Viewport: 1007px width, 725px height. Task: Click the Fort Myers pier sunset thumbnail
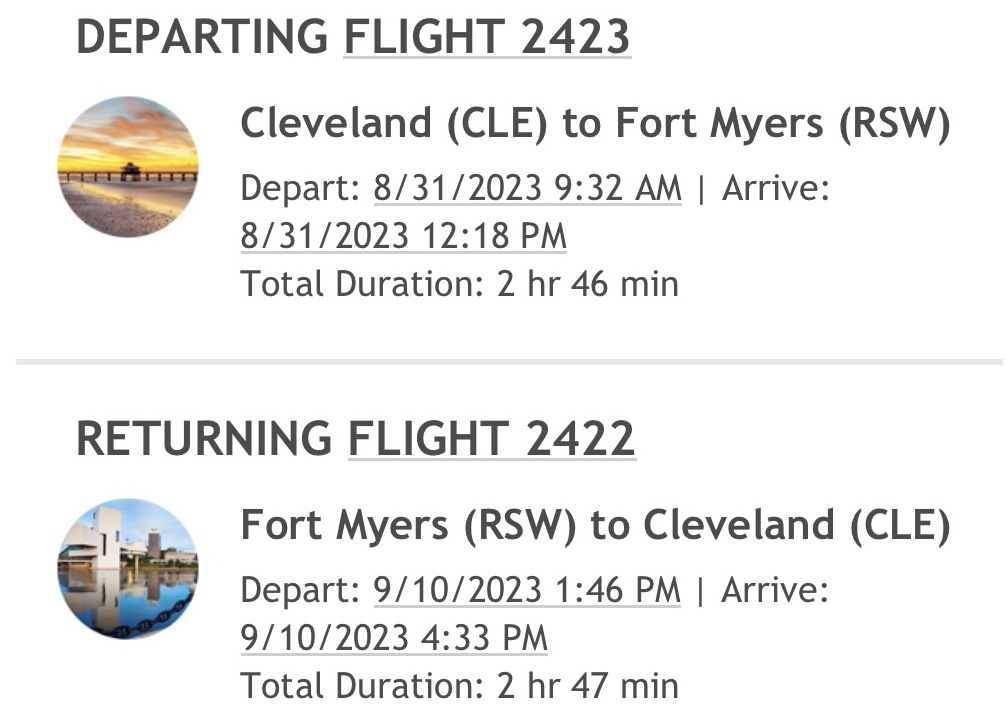point(128,167)
